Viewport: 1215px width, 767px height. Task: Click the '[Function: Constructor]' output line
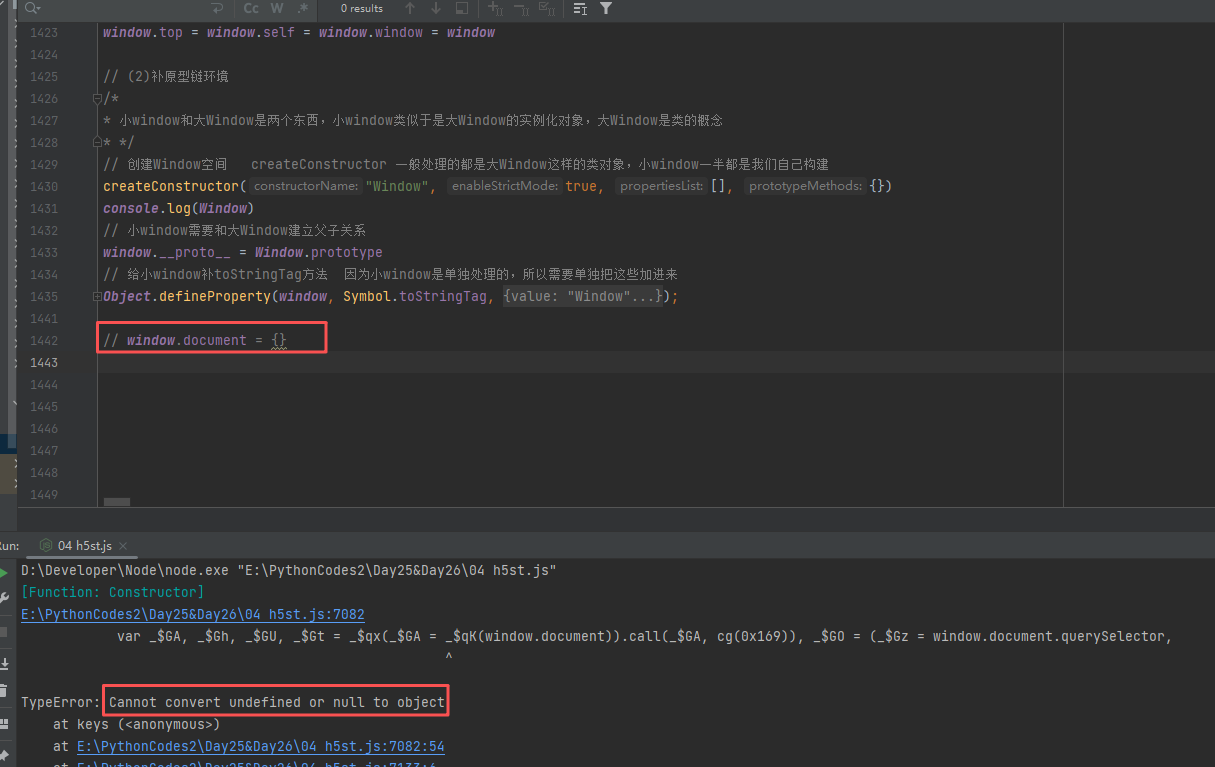click(x=113, y=592)
